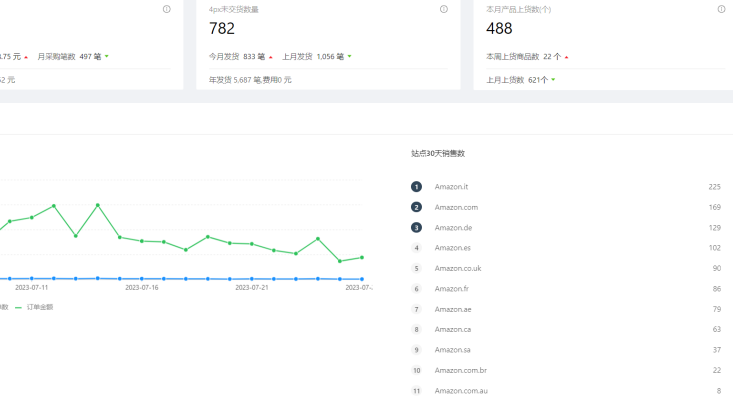Click the 站点30天销售数 panel title
Screen dimensions: 733x400
437,154
